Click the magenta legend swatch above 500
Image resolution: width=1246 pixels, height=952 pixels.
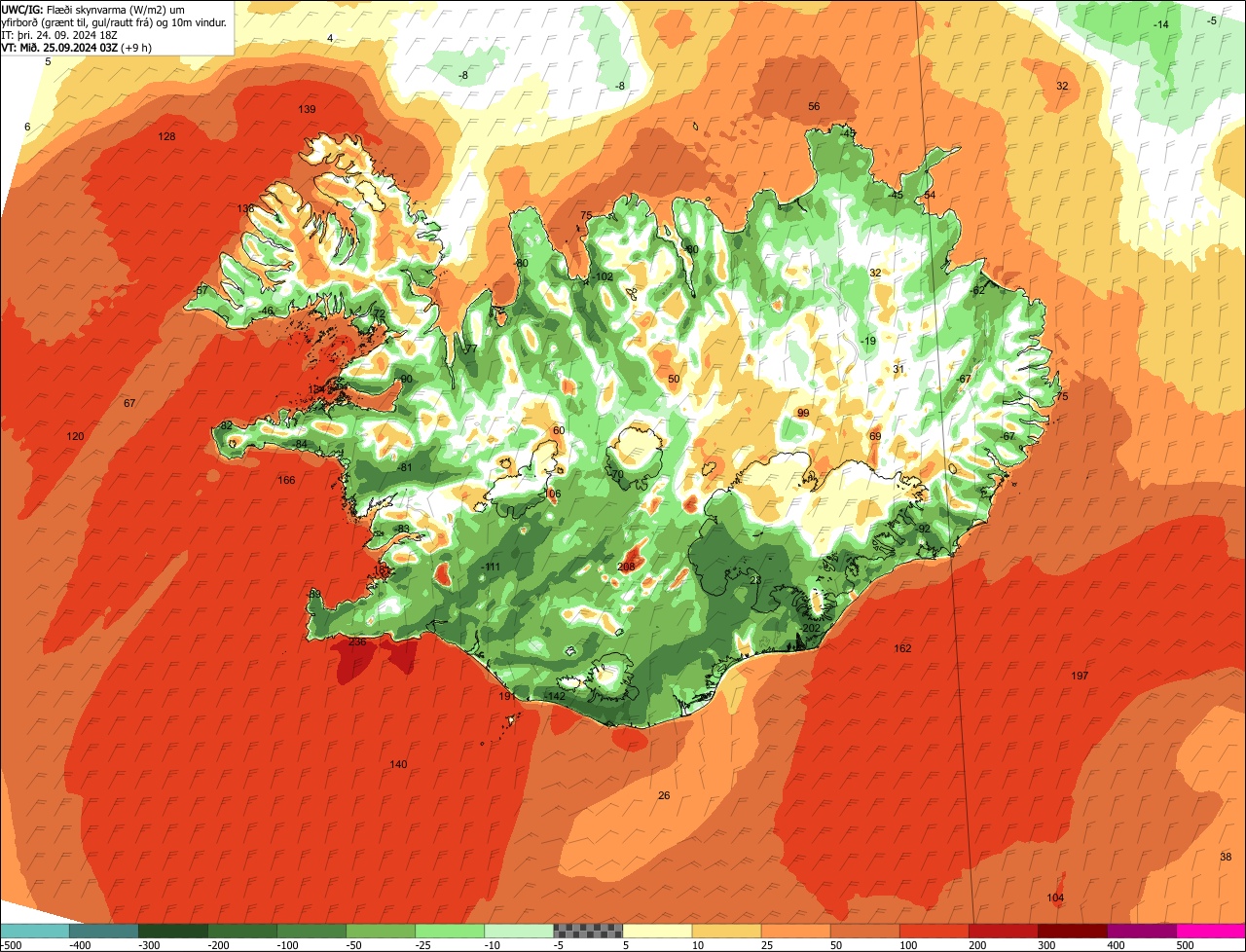coord(1211,931)
